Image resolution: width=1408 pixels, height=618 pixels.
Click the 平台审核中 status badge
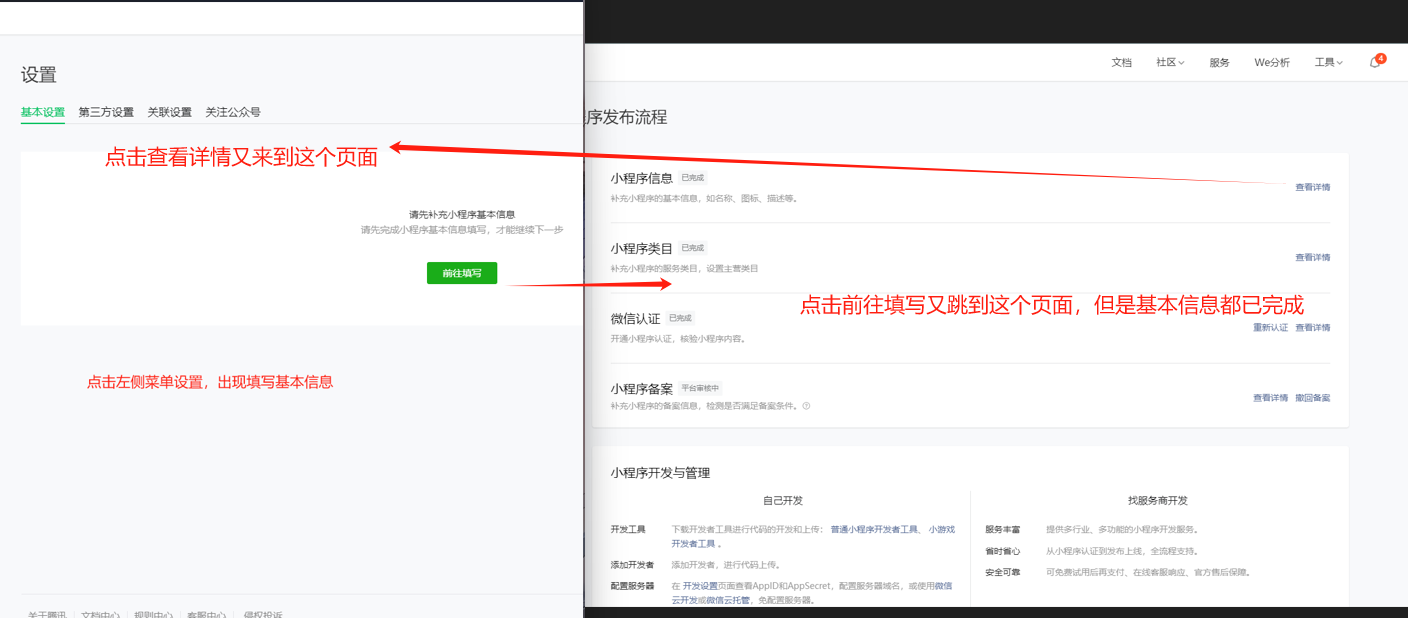[700, 388]
